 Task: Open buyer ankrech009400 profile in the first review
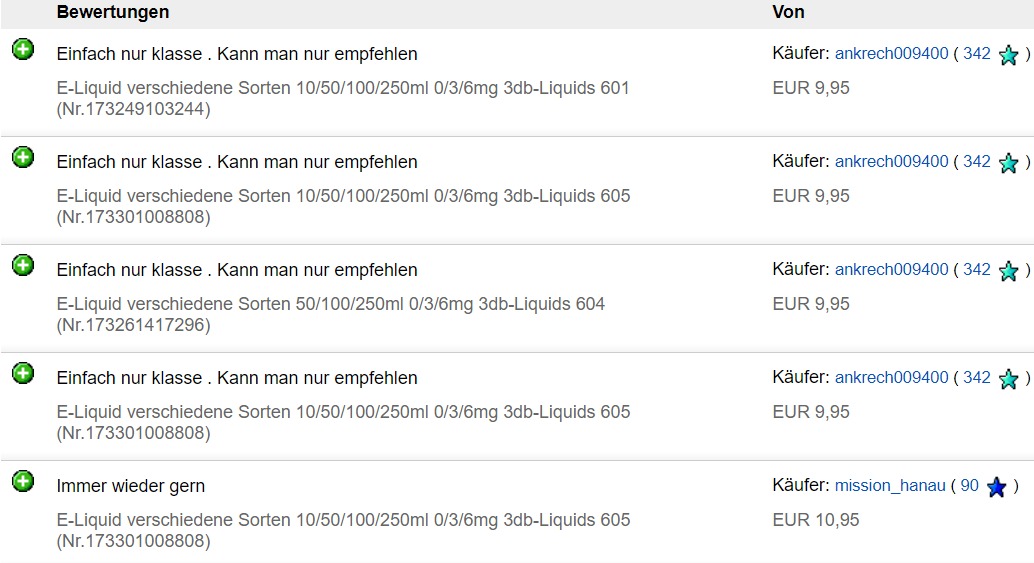(x=892, y=53)
